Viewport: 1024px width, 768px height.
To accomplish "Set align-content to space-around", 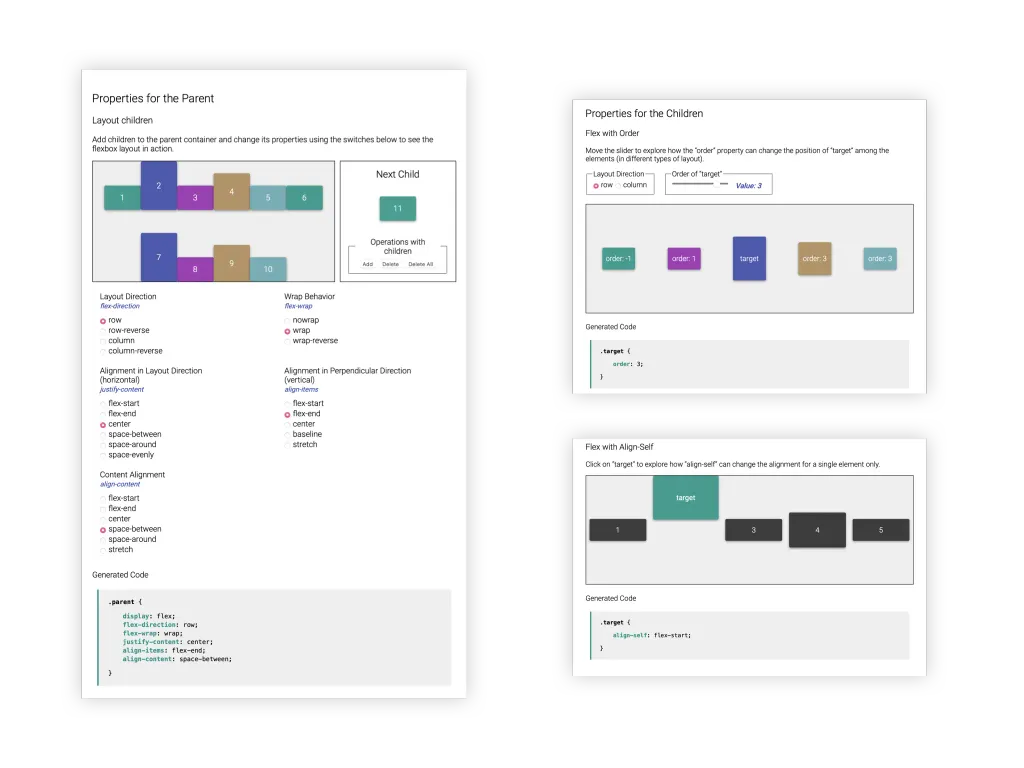I will (x=103, y=540).
